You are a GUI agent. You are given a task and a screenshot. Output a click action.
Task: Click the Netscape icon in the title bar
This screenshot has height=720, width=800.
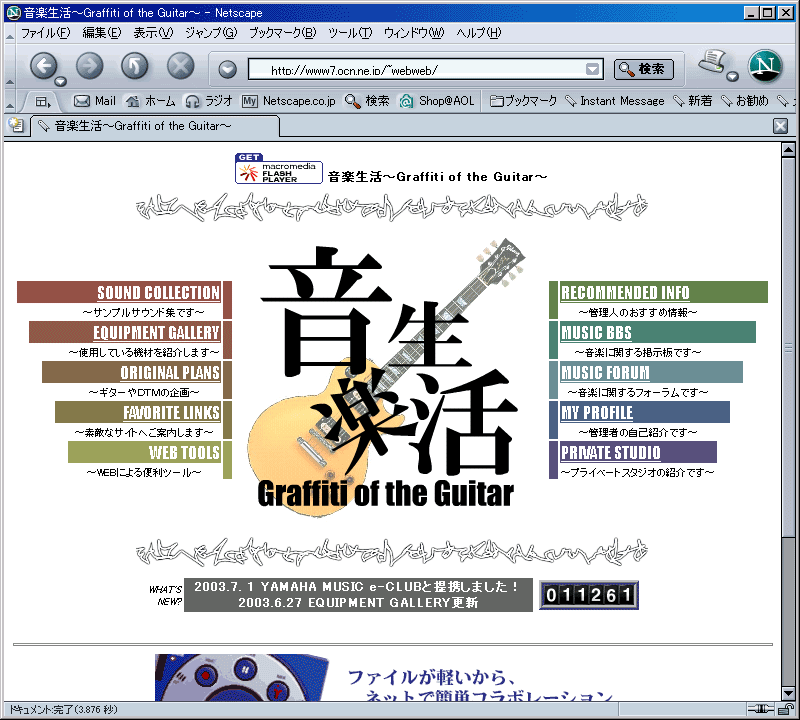[x=14, y=12]
